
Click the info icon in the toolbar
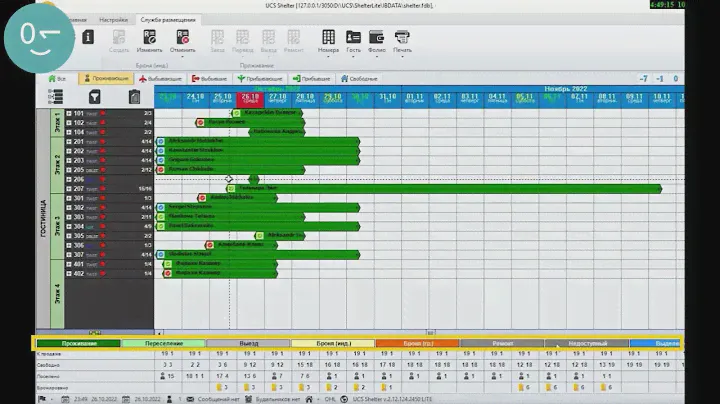click(88, 37)
